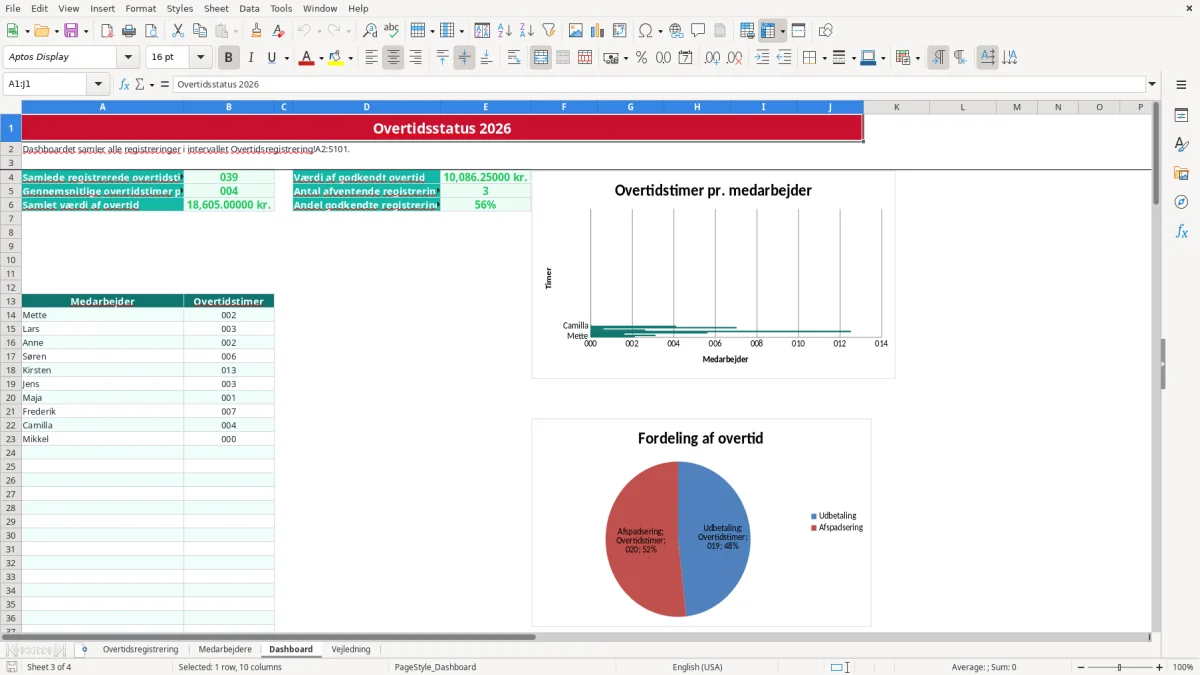Apply the yellow background color swatch
The height and width of the screenshot is (675, 1200).
pyautogui.click(x=335, y=58)
